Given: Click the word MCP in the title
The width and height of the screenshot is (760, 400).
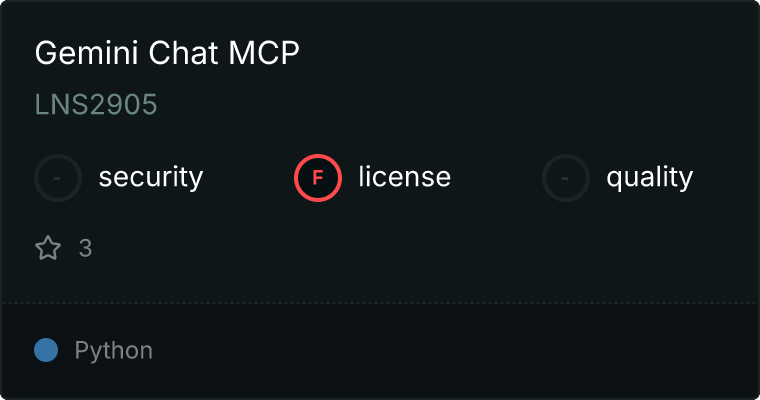Looking at the screenshot, I should (x=264, y=52).
